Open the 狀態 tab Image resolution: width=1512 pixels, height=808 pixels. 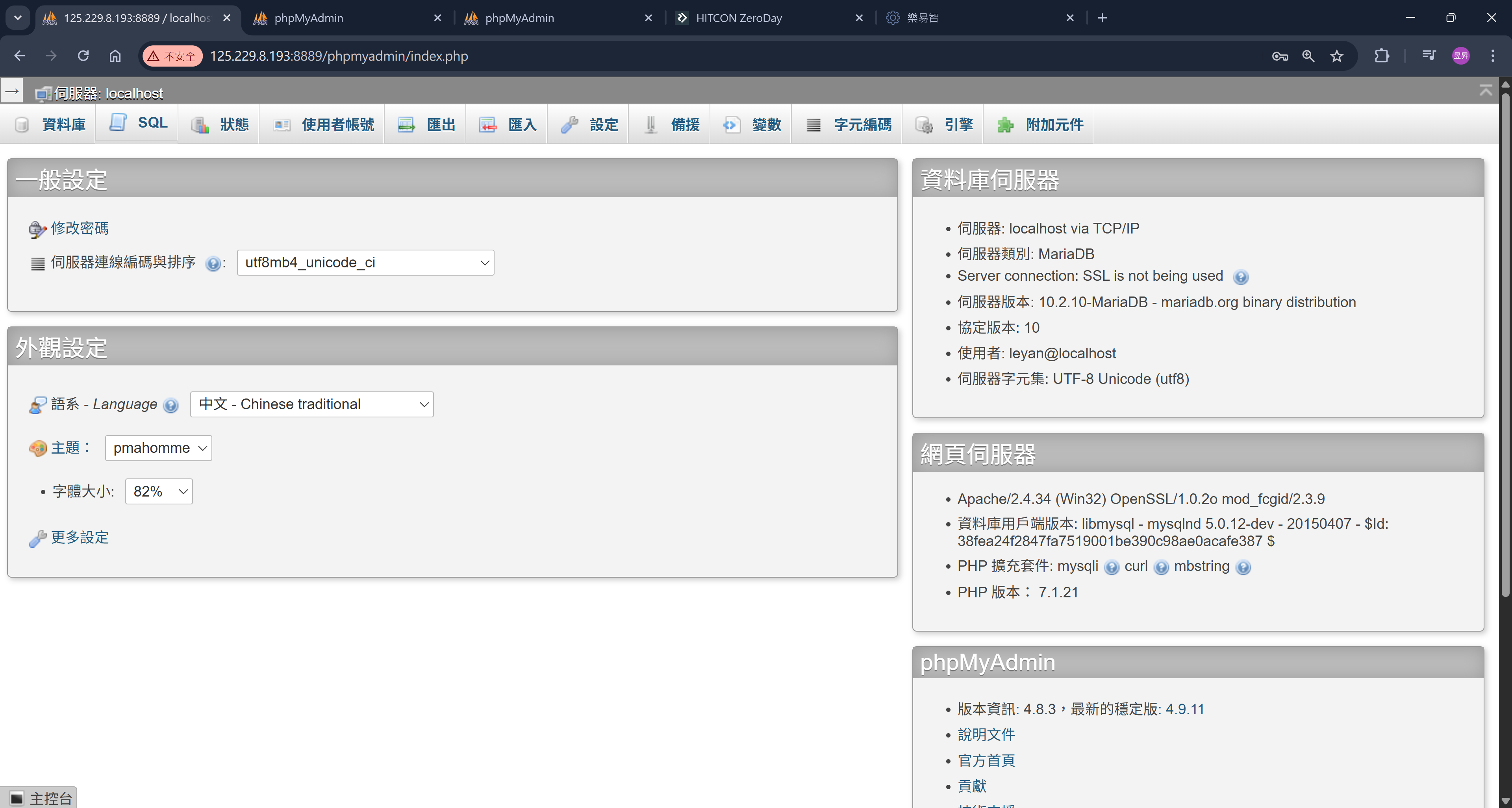point(219,124)
